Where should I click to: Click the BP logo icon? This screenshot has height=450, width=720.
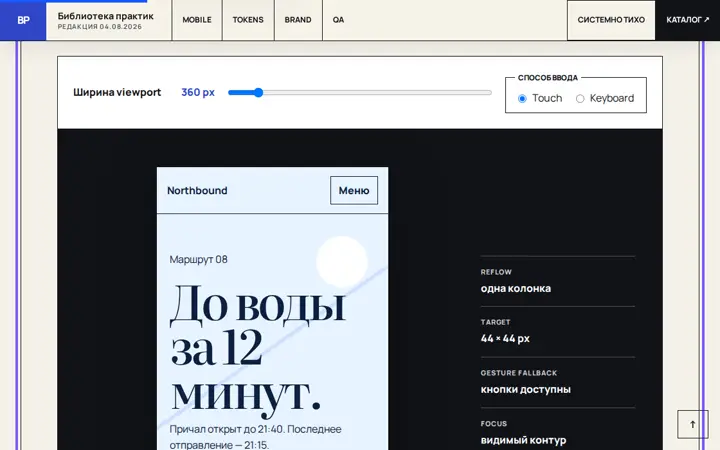(23, 20)
